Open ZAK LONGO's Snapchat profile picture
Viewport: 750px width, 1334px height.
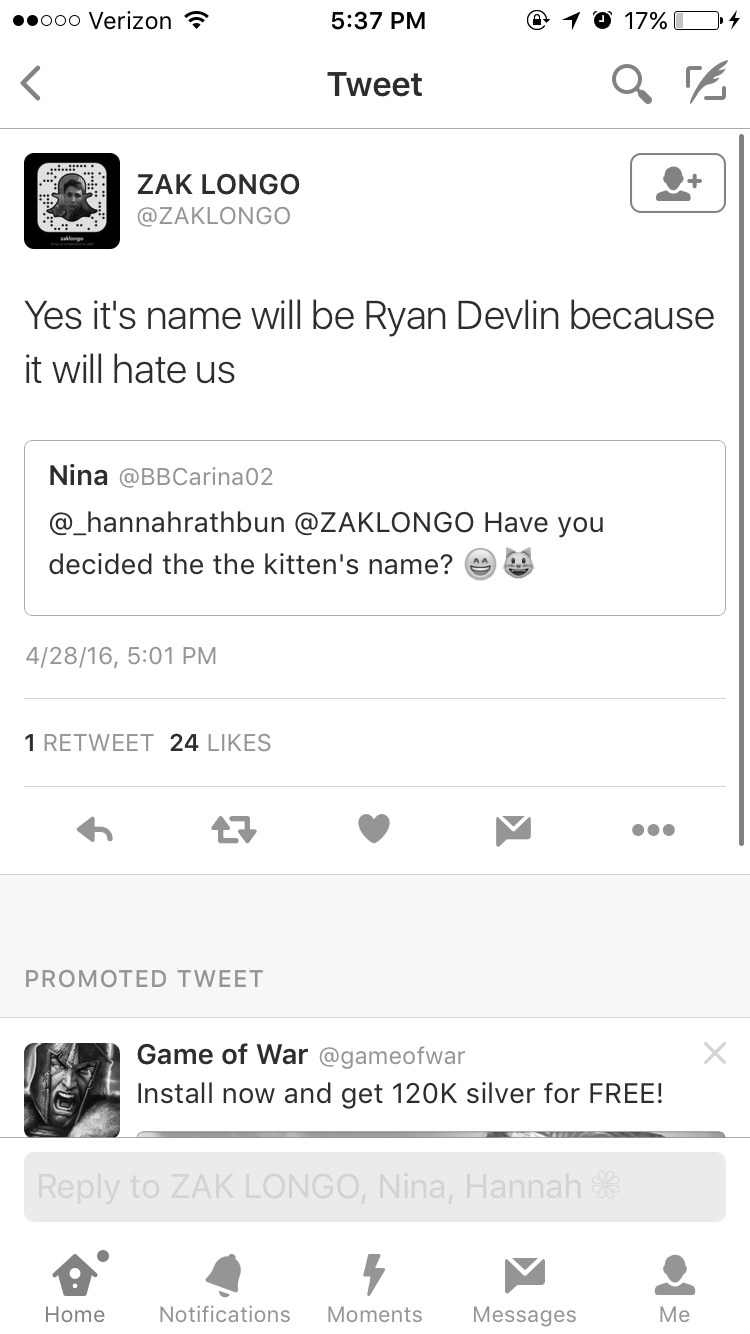coord(72,201)
